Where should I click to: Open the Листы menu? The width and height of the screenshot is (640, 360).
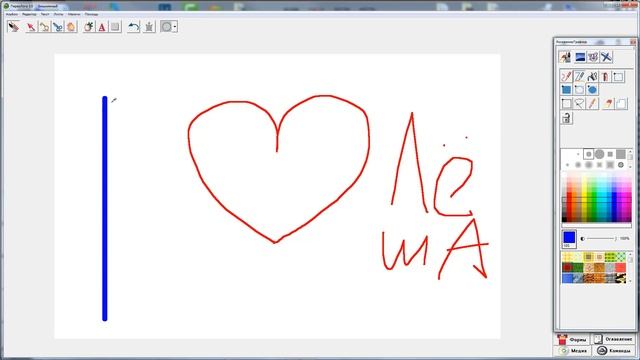tap(58, 14)
